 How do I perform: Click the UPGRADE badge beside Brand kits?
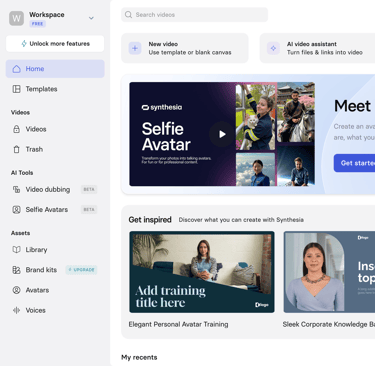(81, 270)
